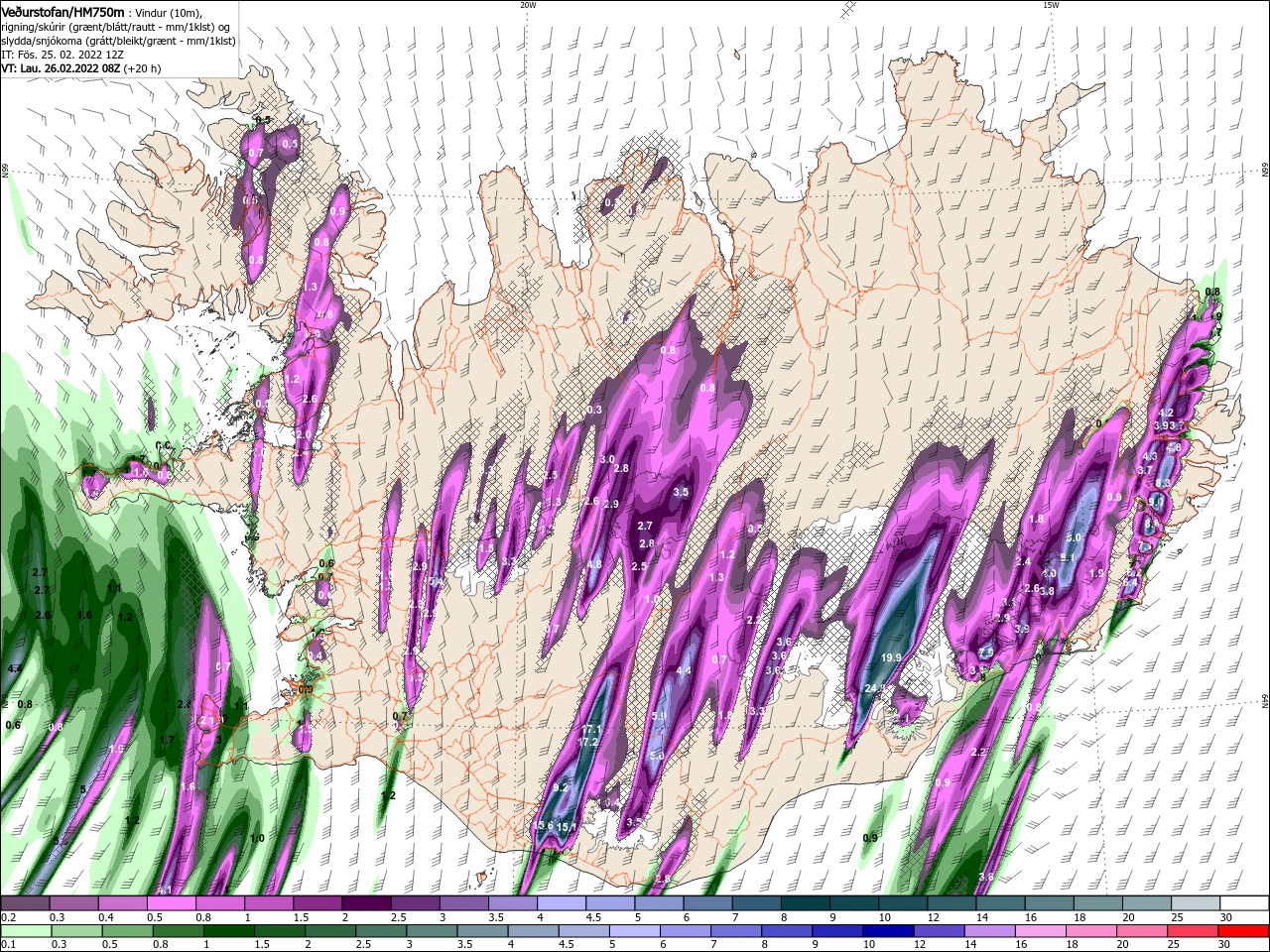Select the 17.2 precipitation value label

588,742
